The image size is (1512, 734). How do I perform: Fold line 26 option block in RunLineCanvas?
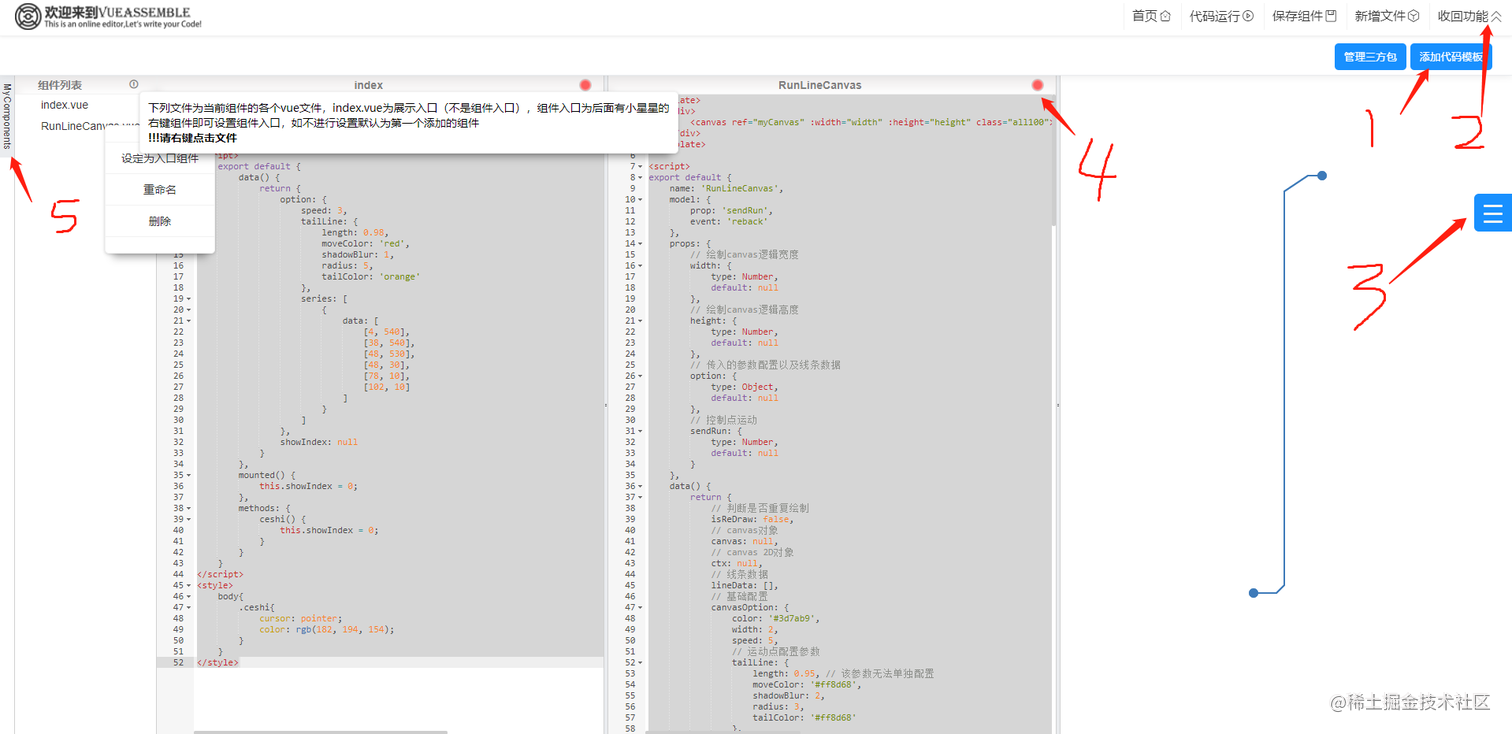[641, 376]
